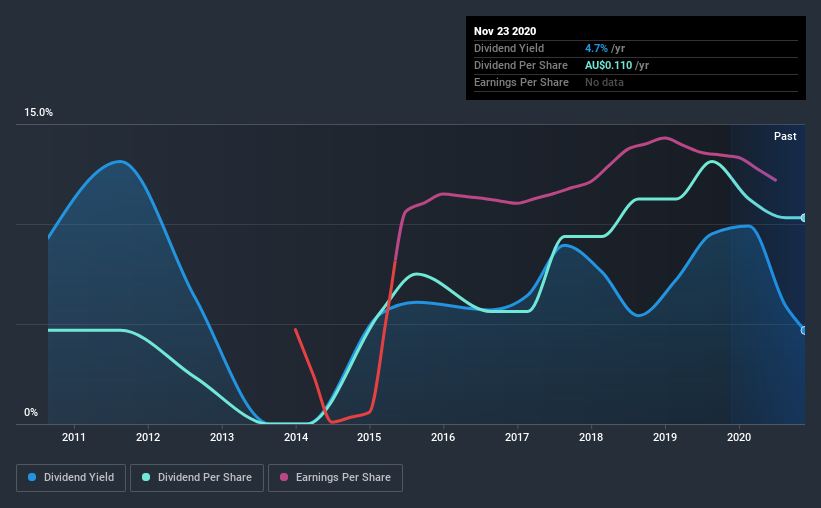Click the 2018 x-axis label
821x508 pixels.
click(x=591, y=437)
